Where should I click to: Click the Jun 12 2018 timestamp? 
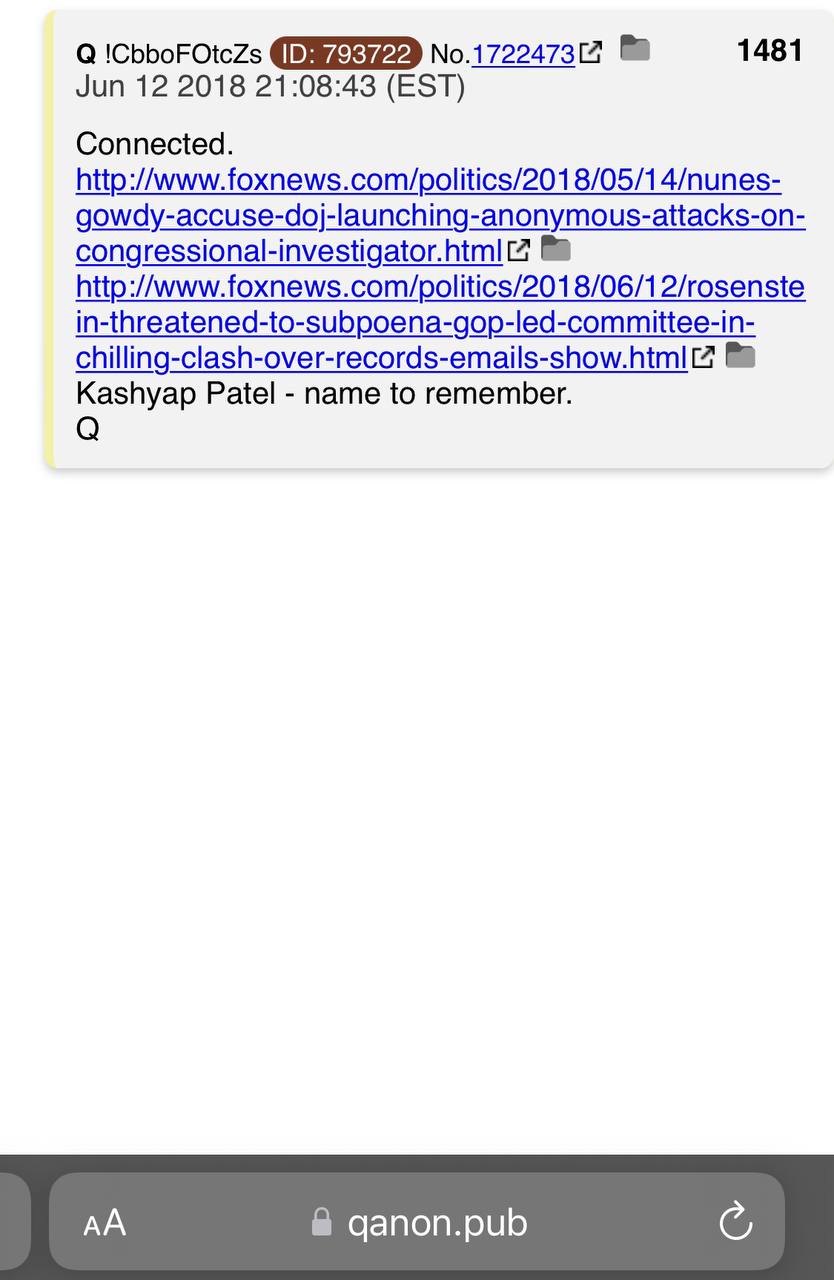270,87
